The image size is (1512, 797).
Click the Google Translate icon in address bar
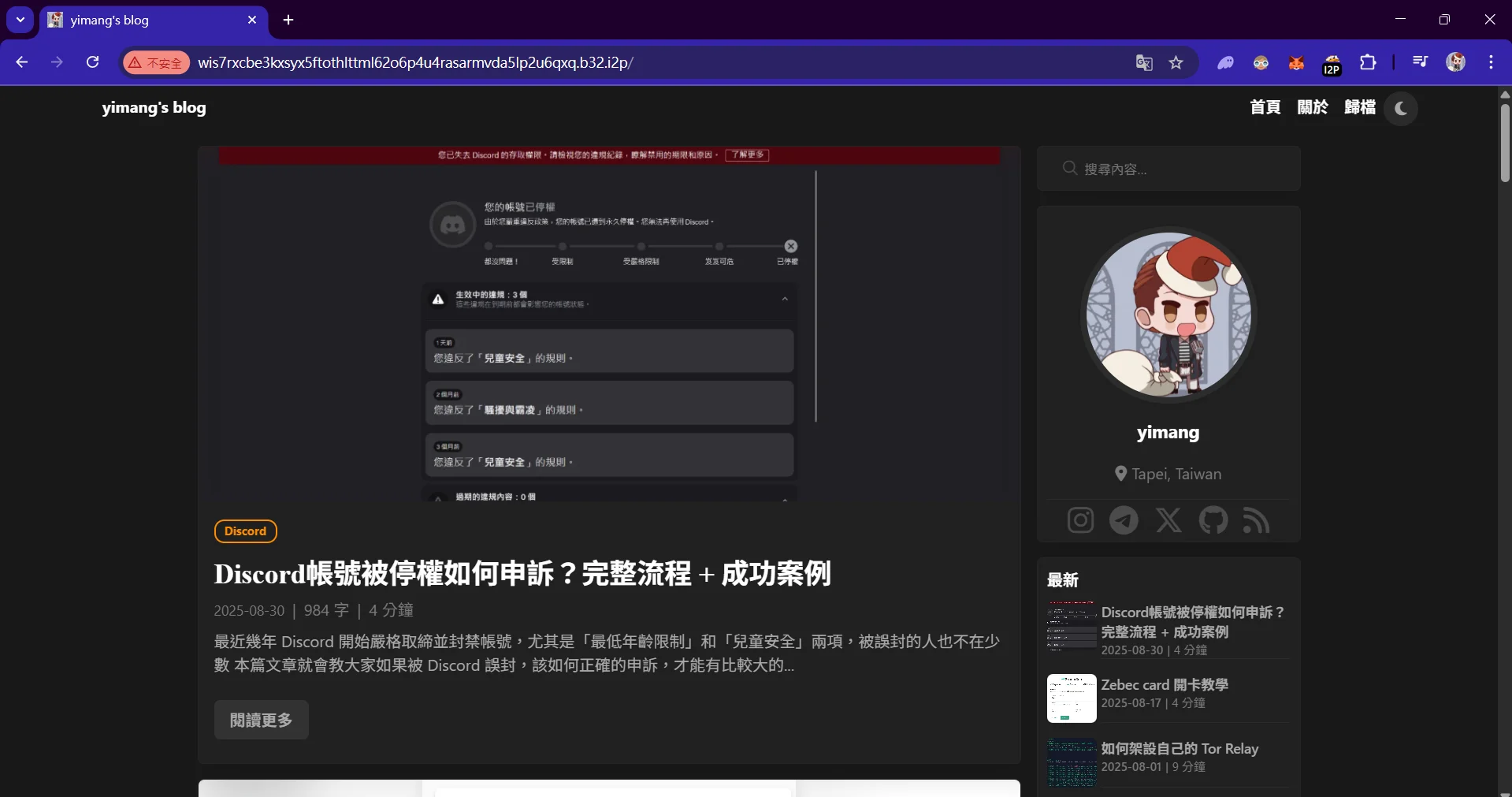(1144, 63)
